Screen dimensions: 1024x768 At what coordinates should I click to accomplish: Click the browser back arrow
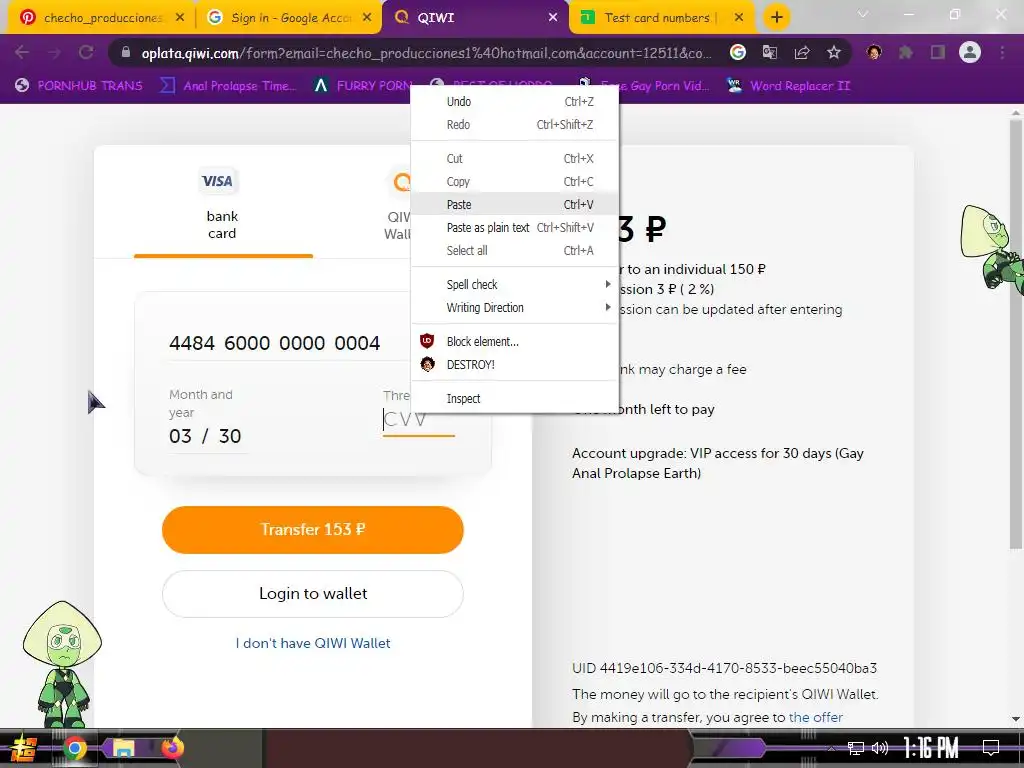tap(22, 52)
